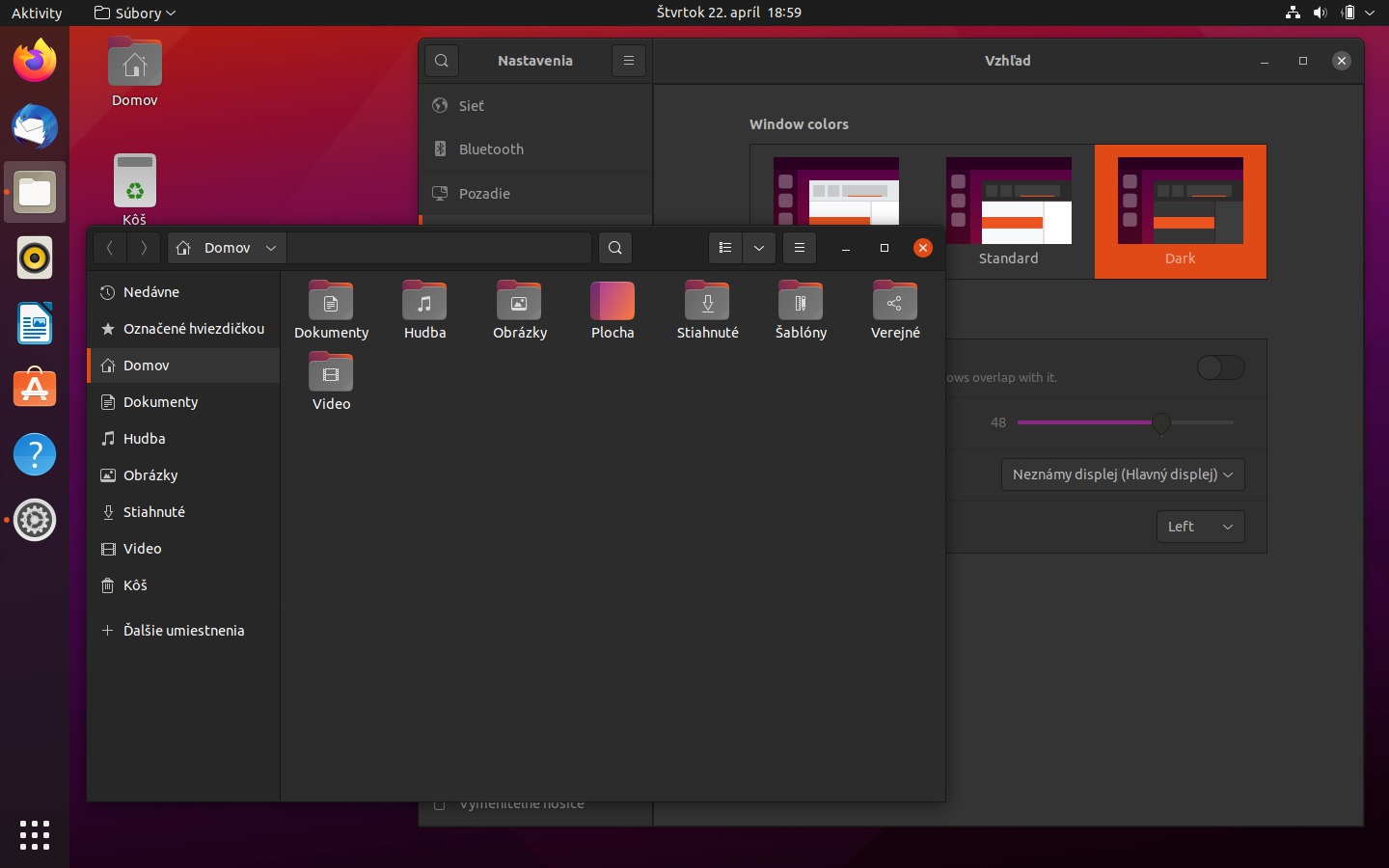Viewport: 1389px width, 868px height.
Task: Toggle list view in file manager
Action: coord(725,248)
